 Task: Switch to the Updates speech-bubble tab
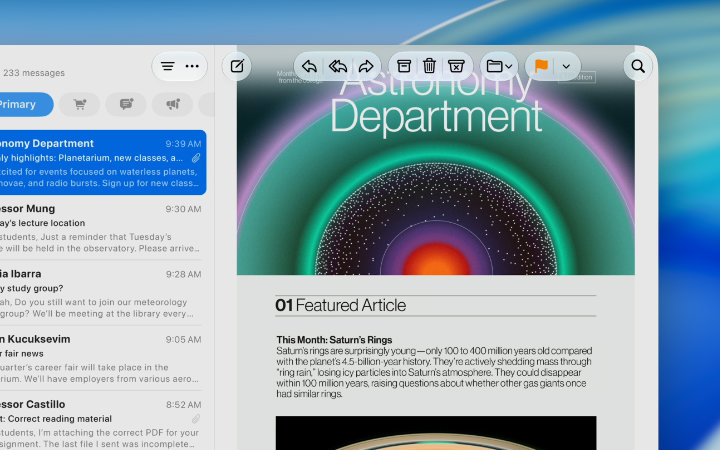pos(126,104)
